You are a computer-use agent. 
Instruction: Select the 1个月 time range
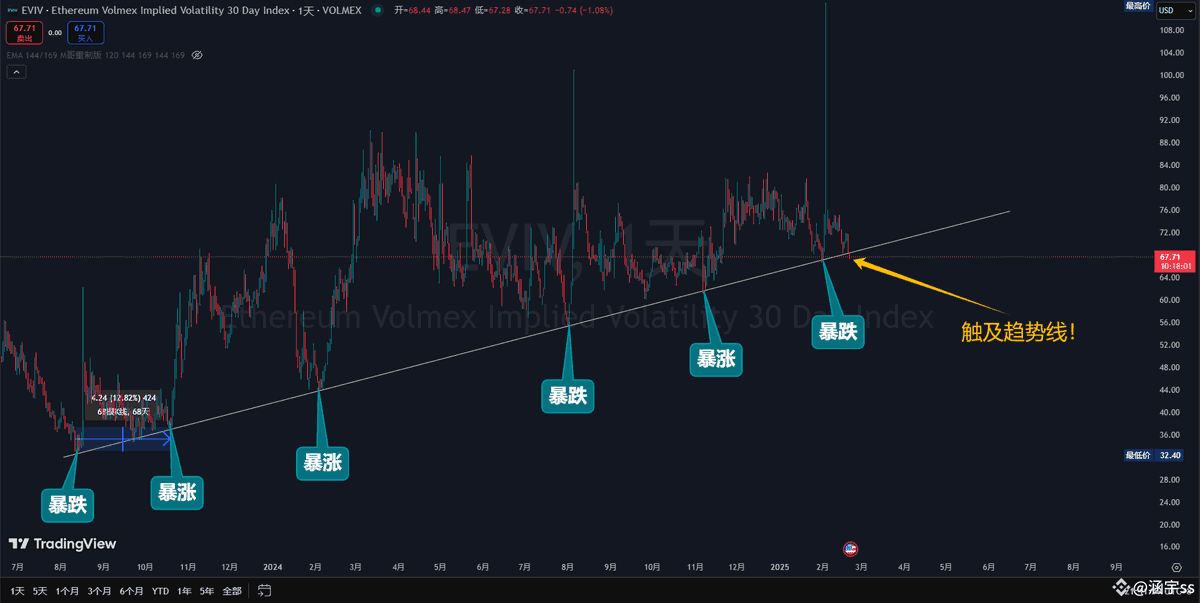pyautogui.click(x=67, y=591)
